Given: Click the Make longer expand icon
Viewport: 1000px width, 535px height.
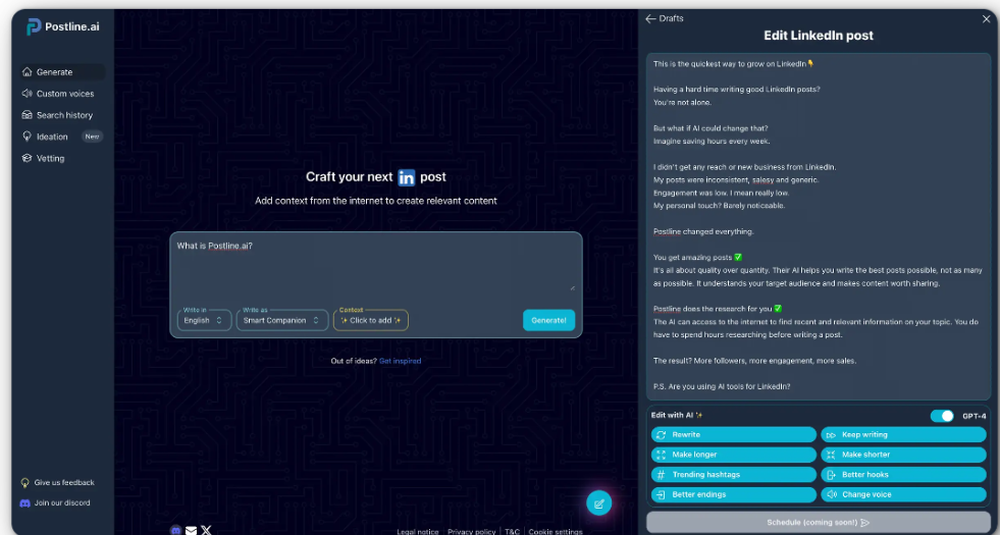Looking at the screenshot, I should click(x=661, y=455).
